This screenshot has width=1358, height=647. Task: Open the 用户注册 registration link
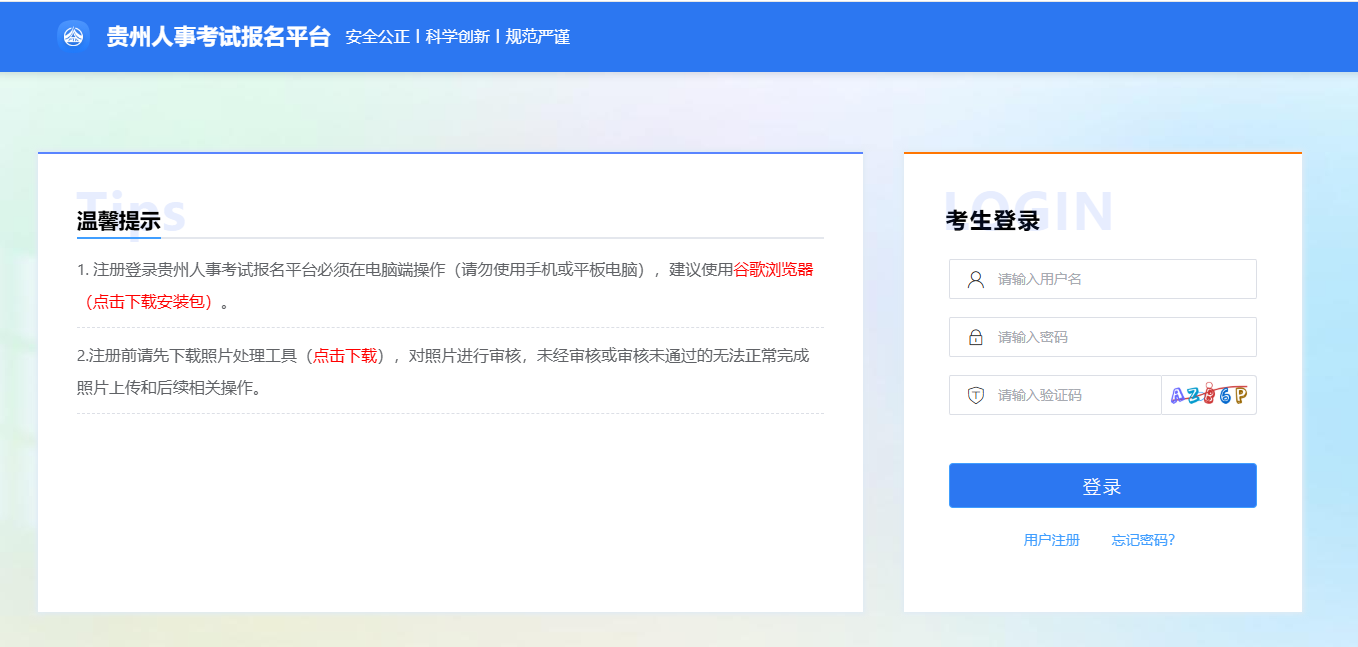(1051, 540)
